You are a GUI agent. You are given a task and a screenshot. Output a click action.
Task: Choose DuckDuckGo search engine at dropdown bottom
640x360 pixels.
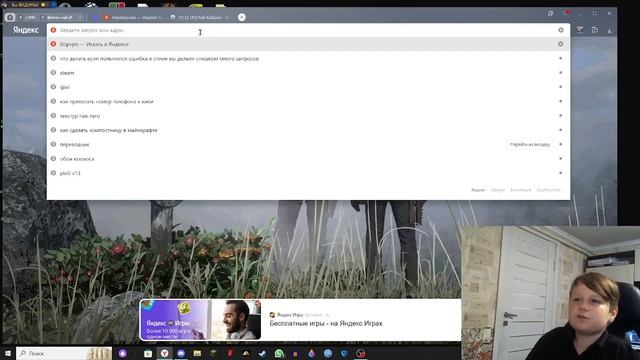pyautogui.click(x=548, y=190)
